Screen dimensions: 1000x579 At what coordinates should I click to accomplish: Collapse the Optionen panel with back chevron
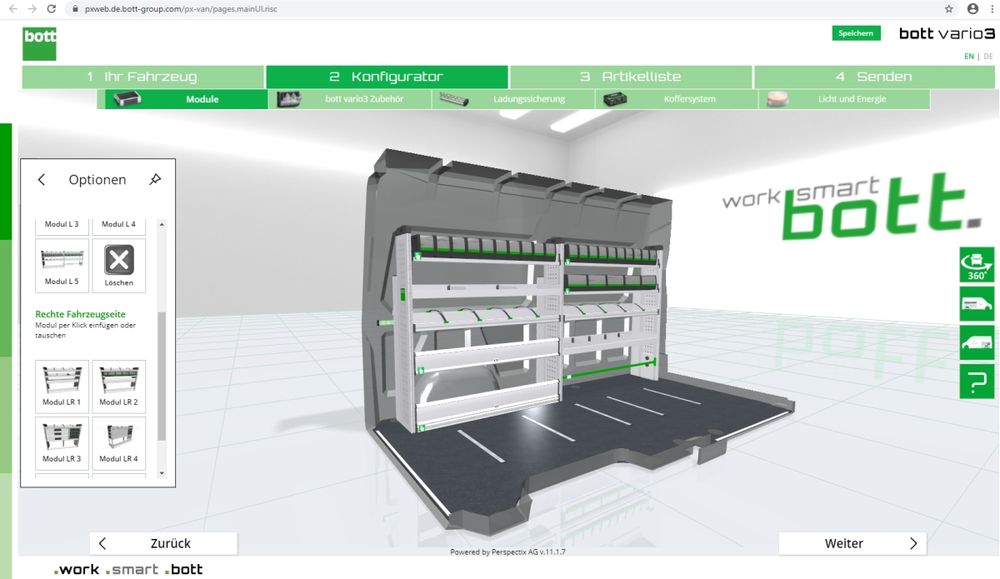[41, 179]
